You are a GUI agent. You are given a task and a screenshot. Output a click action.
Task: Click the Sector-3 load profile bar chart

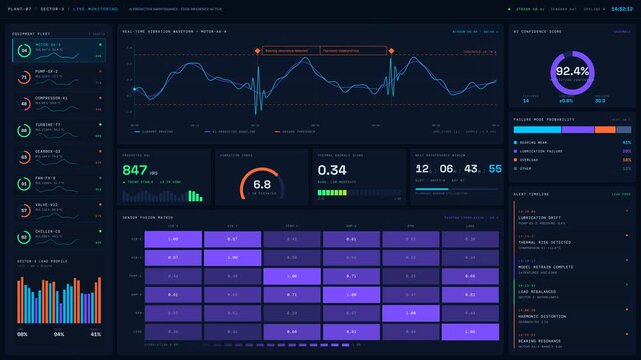click(x=59, y=300)
